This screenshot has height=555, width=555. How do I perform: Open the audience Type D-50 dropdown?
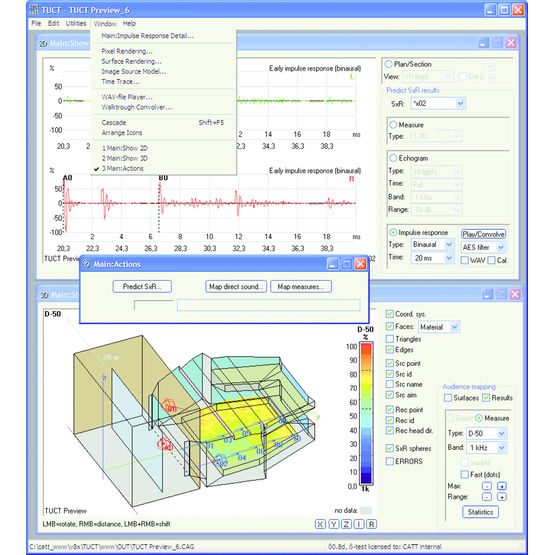tap(486, 433)
